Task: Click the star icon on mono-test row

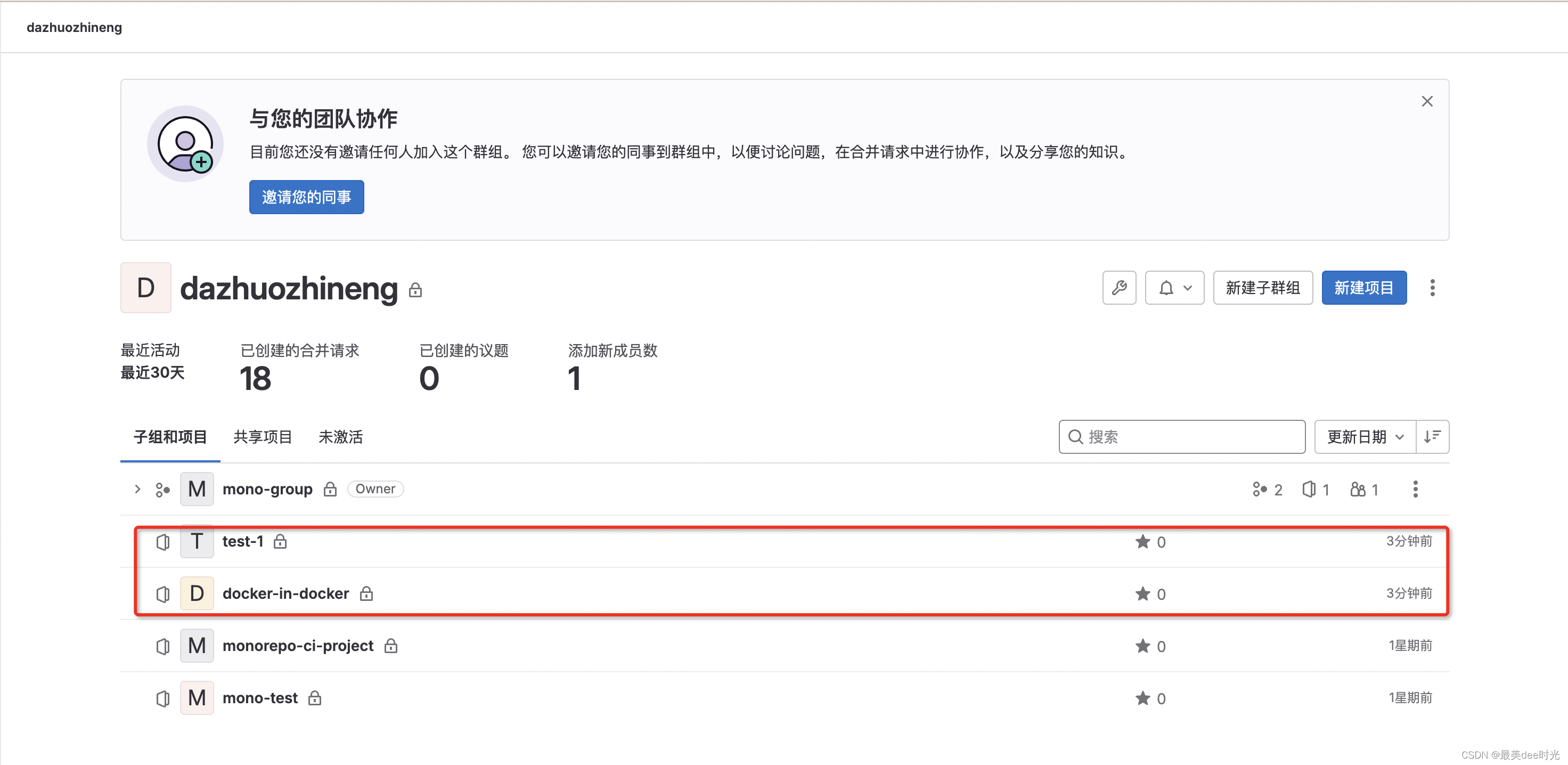Action: (x=1142, y=698)
